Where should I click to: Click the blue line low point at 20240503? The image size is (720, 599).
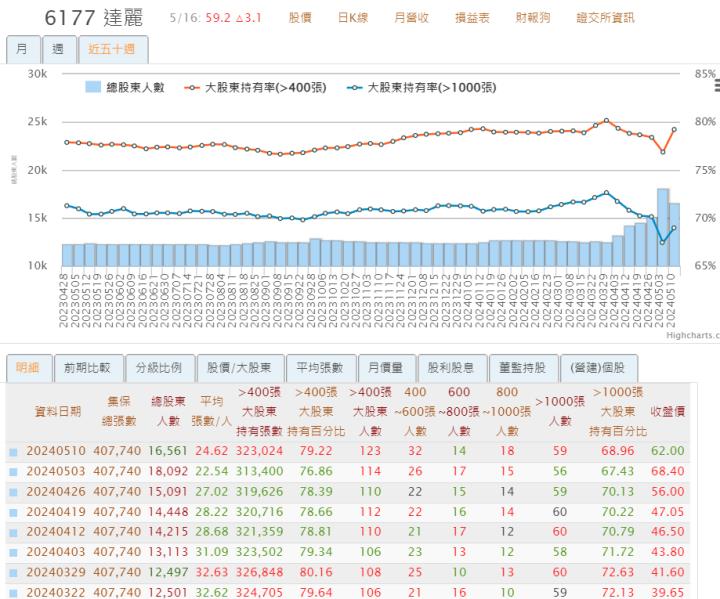(663, 242)
